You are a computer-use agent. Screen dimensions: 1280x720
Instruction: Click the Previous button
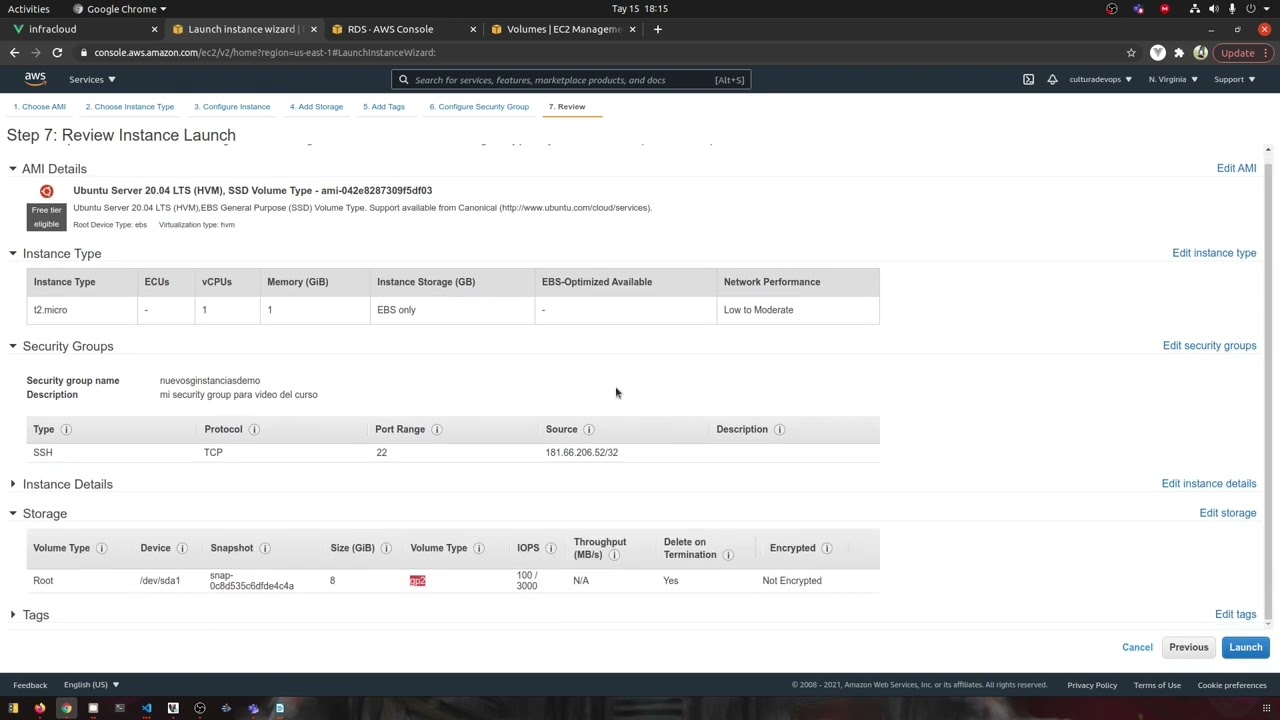(x=1189, y=647)
